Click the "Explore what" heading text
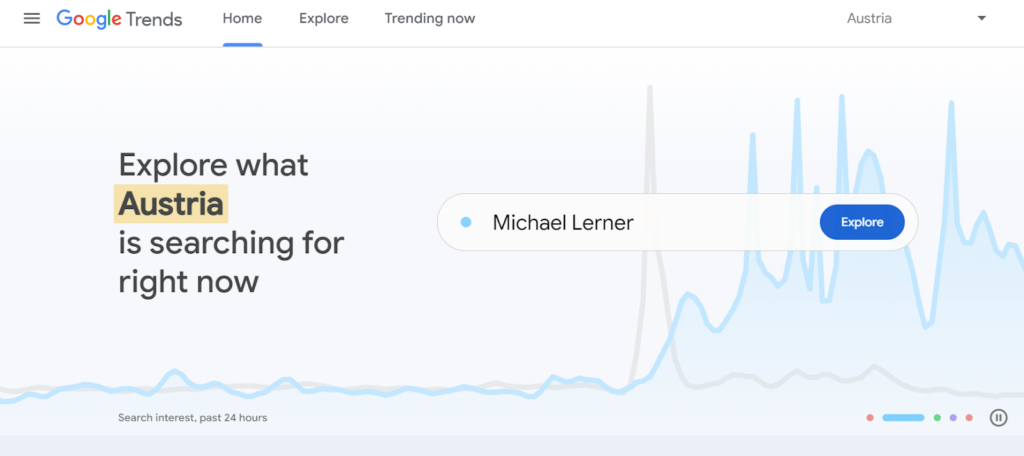1024x456 pixels. 213,164
